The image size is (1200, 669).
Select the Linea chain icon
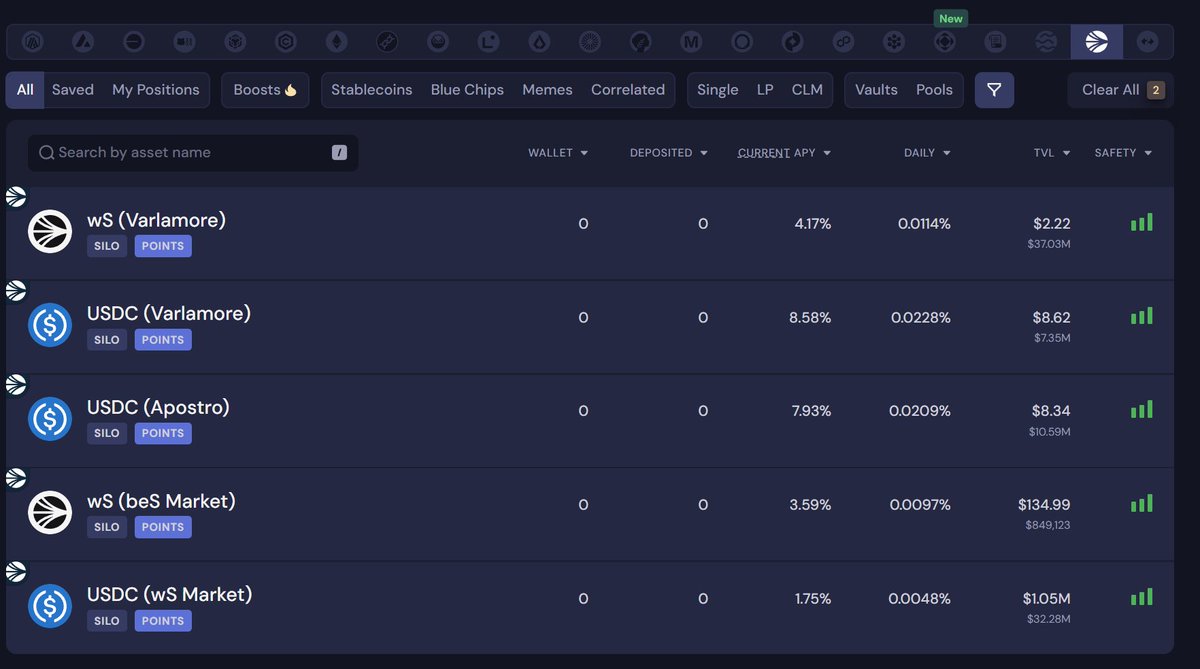489,42
